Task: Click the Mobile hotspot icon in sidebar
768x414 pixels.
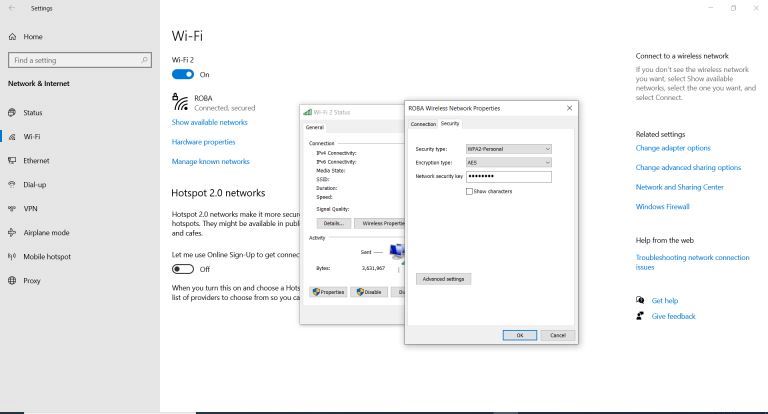Action: (12, 257)
